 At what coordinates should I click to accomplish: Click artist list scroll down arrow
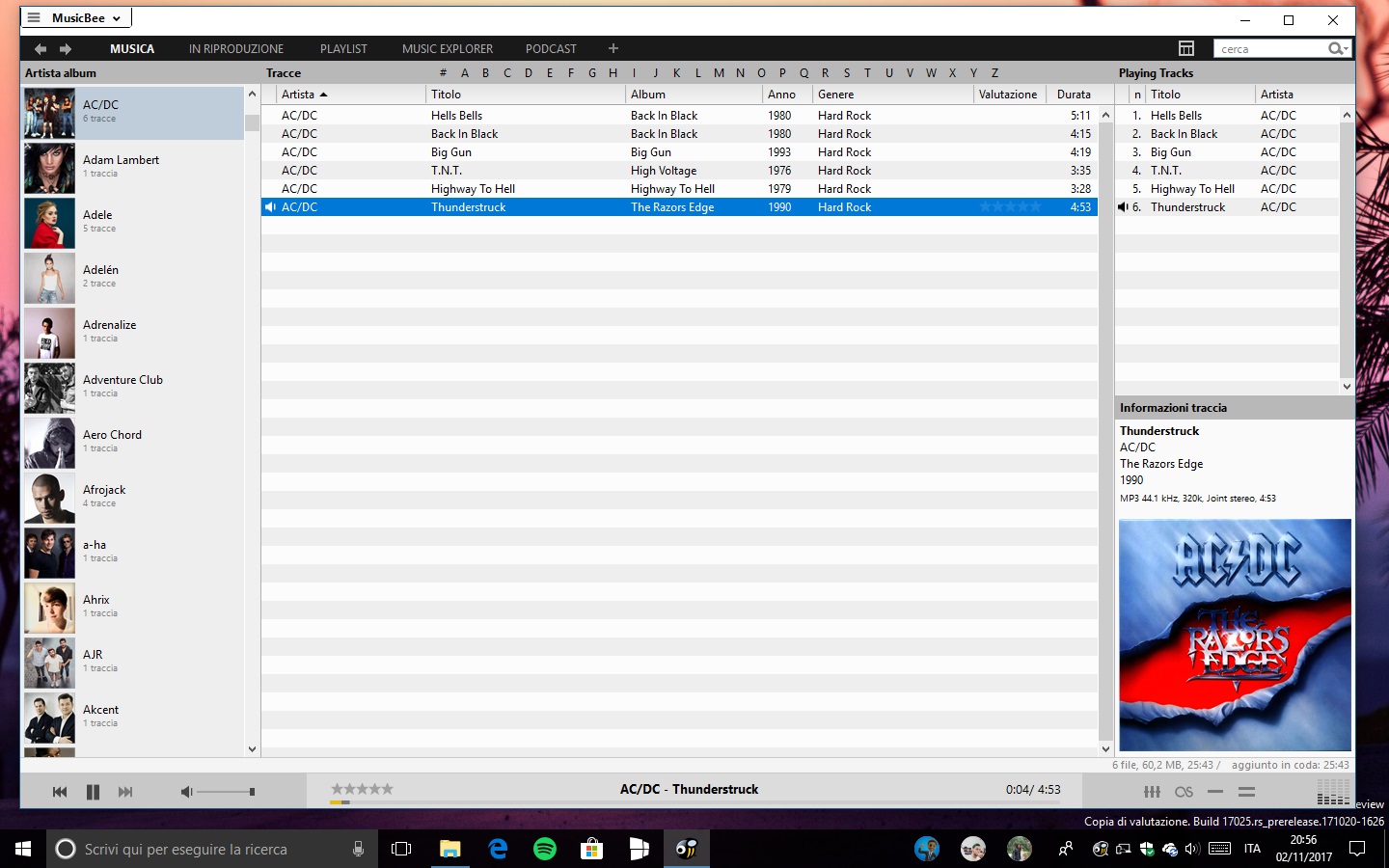pyautogui.click(x=252, y=749)
